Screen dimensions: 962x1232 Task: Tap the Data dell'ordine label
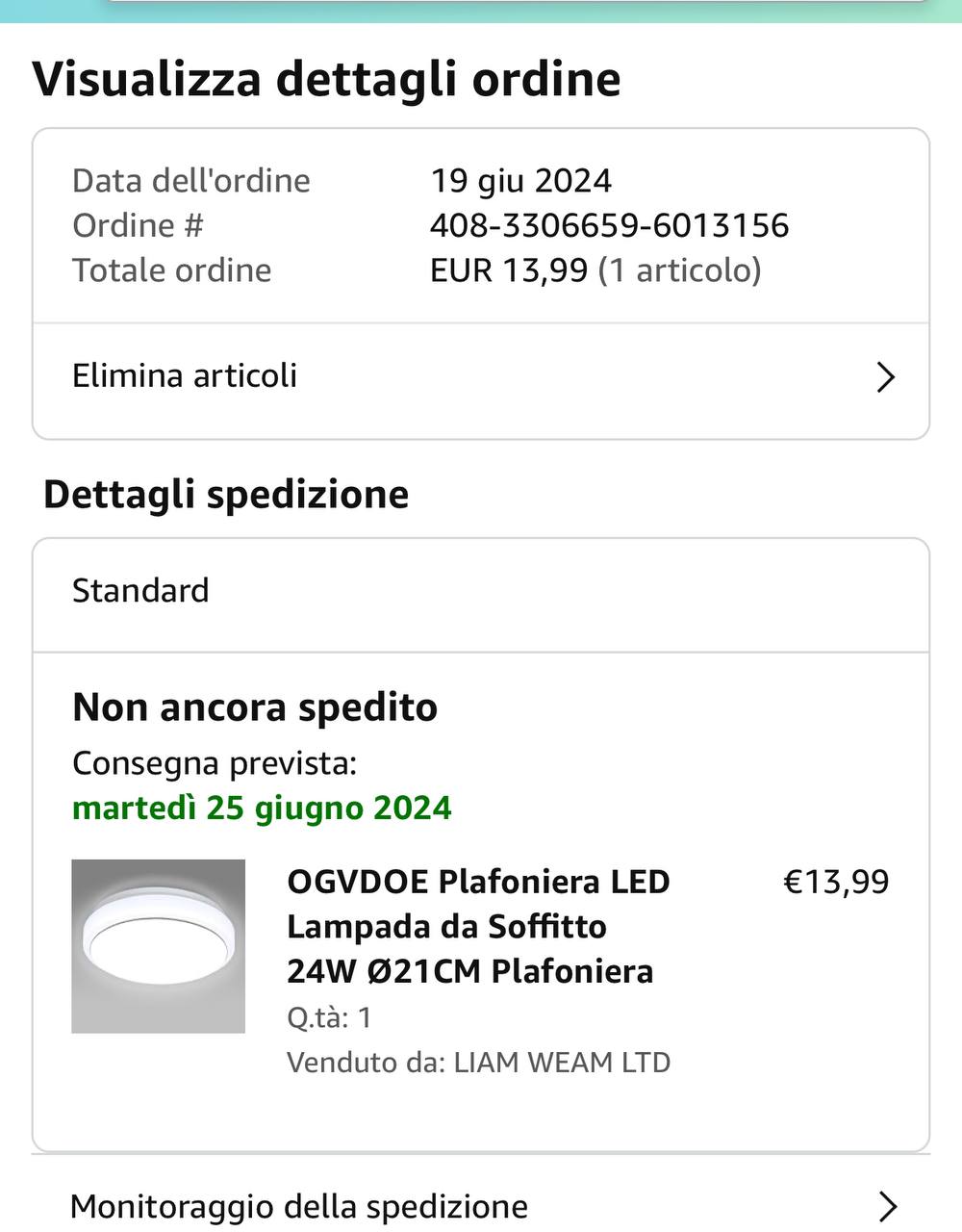(x=191, y=181)
